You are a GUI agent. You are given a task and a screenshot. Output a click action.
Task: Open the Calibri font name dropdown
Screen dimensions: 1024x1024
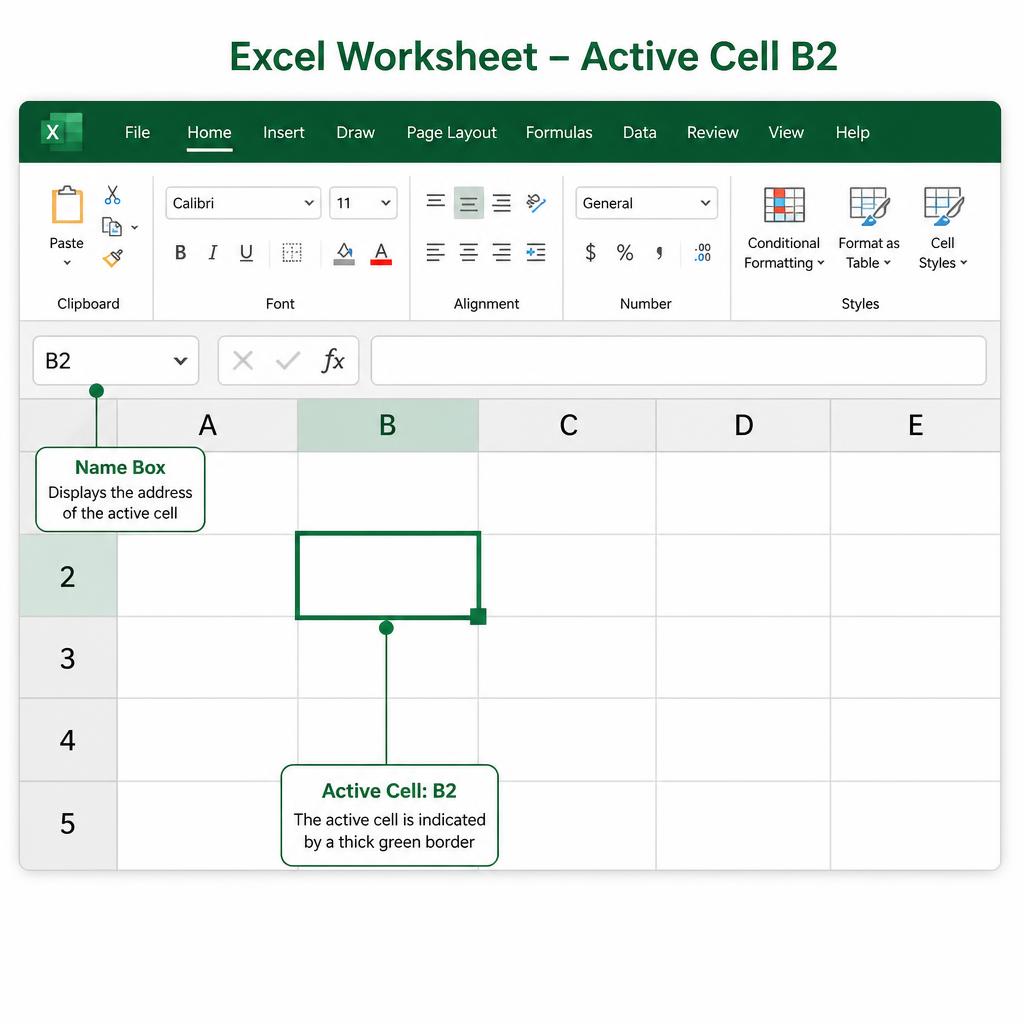point(243,203)
